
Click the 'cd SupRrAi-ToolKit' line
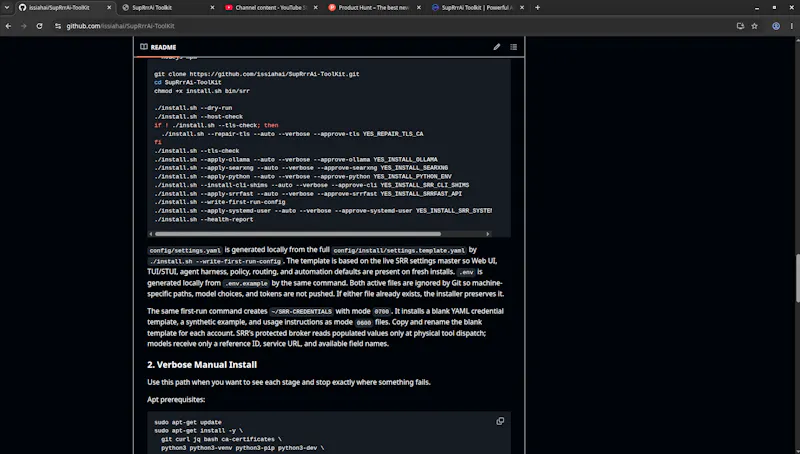[x=188, y=82]
